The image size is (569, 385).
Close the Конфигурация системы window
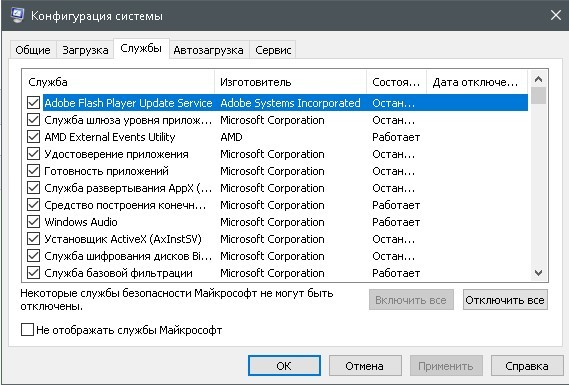point(556,15)
